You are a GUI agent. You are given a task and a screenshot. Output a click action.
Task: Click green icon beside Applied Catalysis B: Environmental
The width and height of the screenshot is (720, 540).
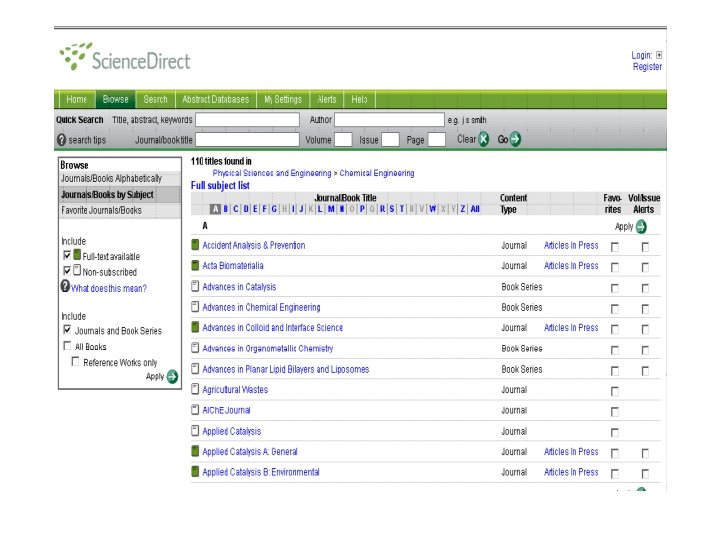pyautogui.click(x=195, y=472)
